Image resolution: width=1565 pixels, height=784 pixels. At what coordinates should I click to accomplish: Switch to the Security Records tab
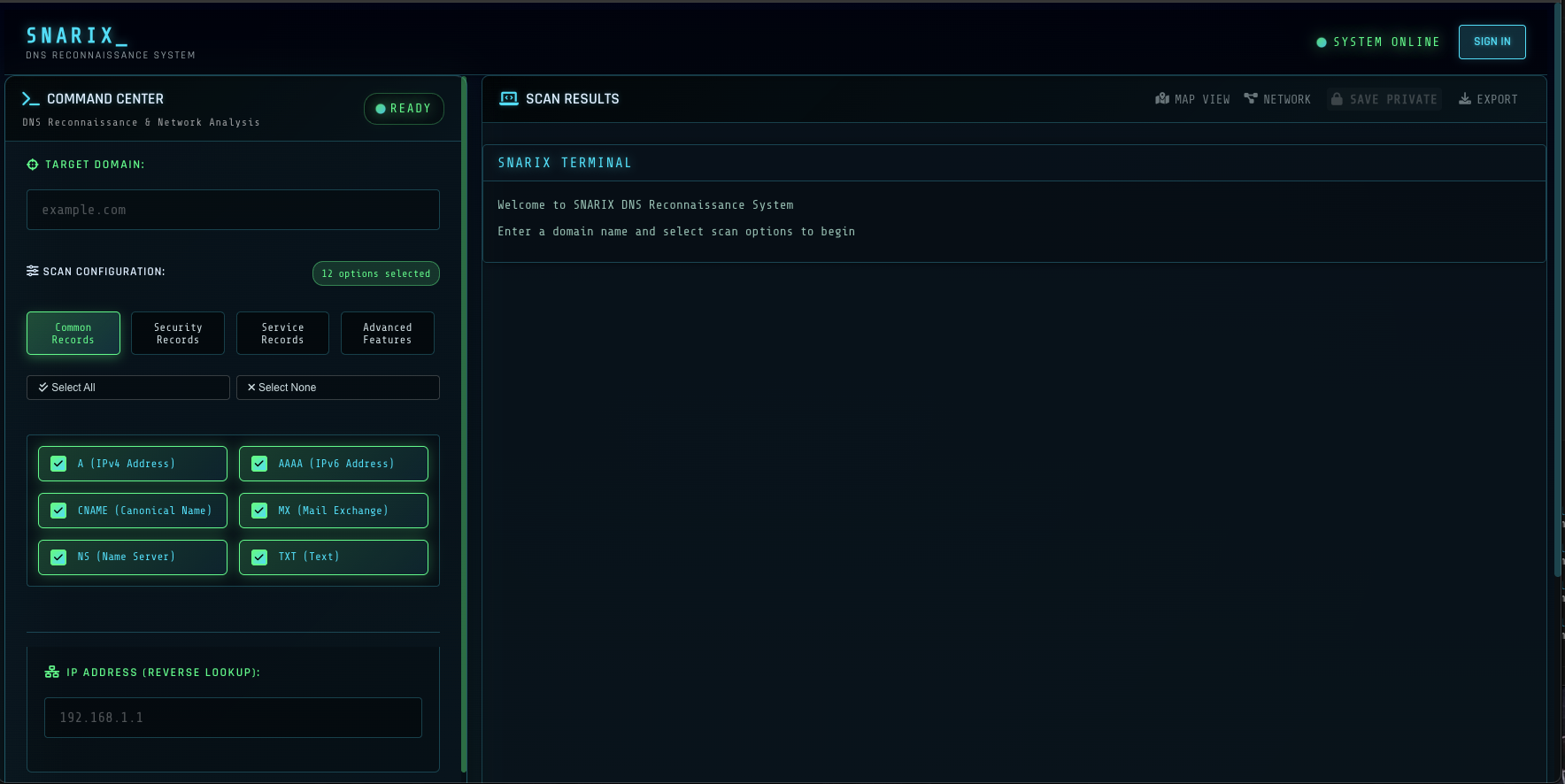pyautogui.click(x=178, y=334)
